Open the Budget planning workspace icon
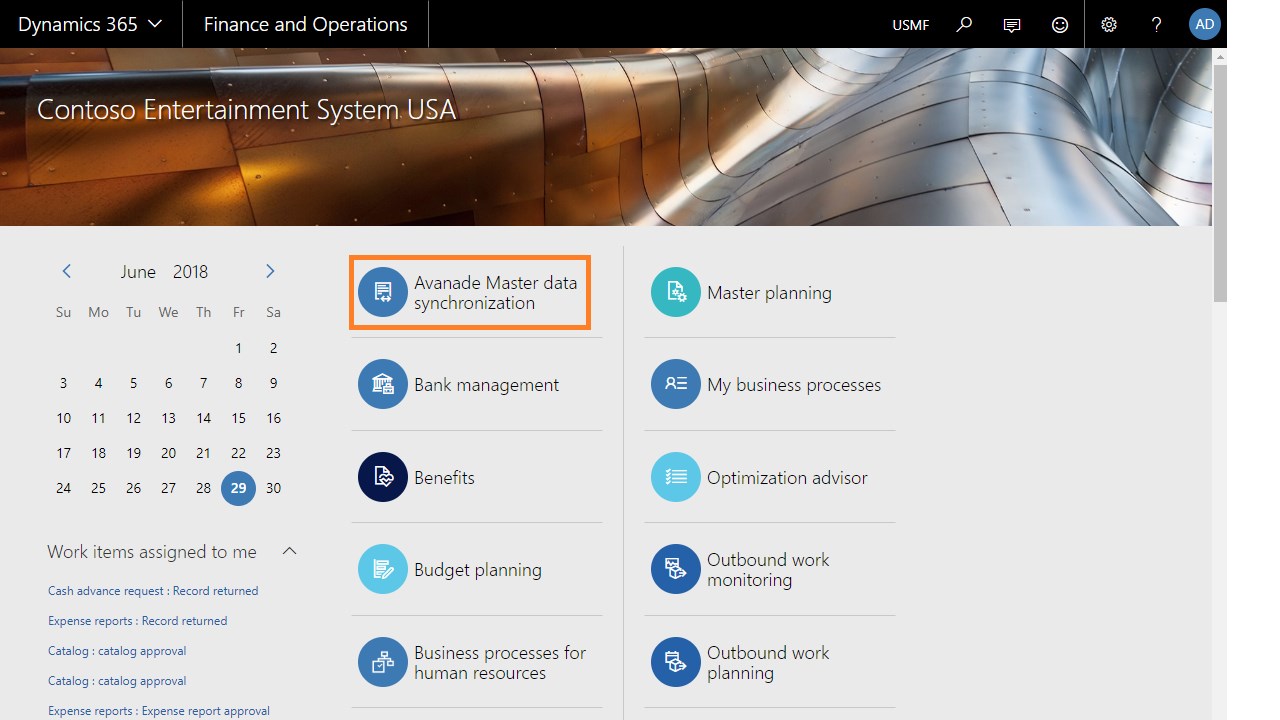The width and height of the screenshot is (1280, 720). pos(383,569)
